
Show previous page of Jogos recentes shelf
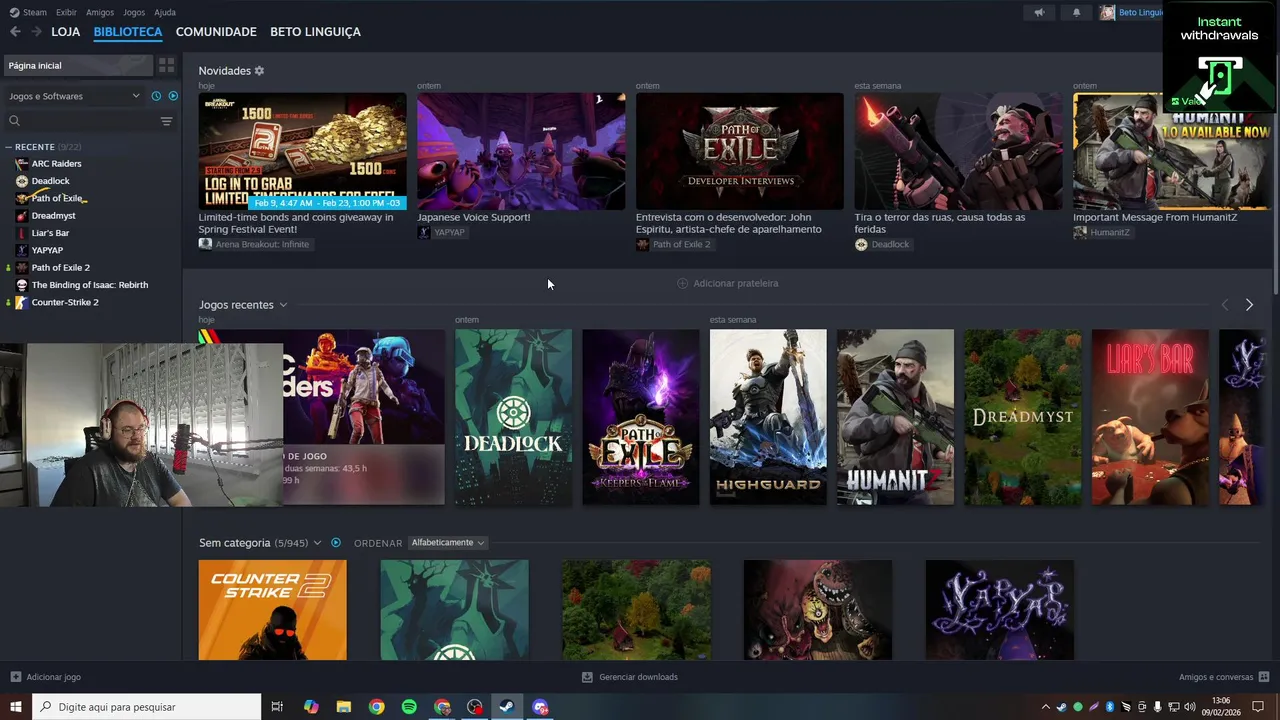tap(1225, 305)
